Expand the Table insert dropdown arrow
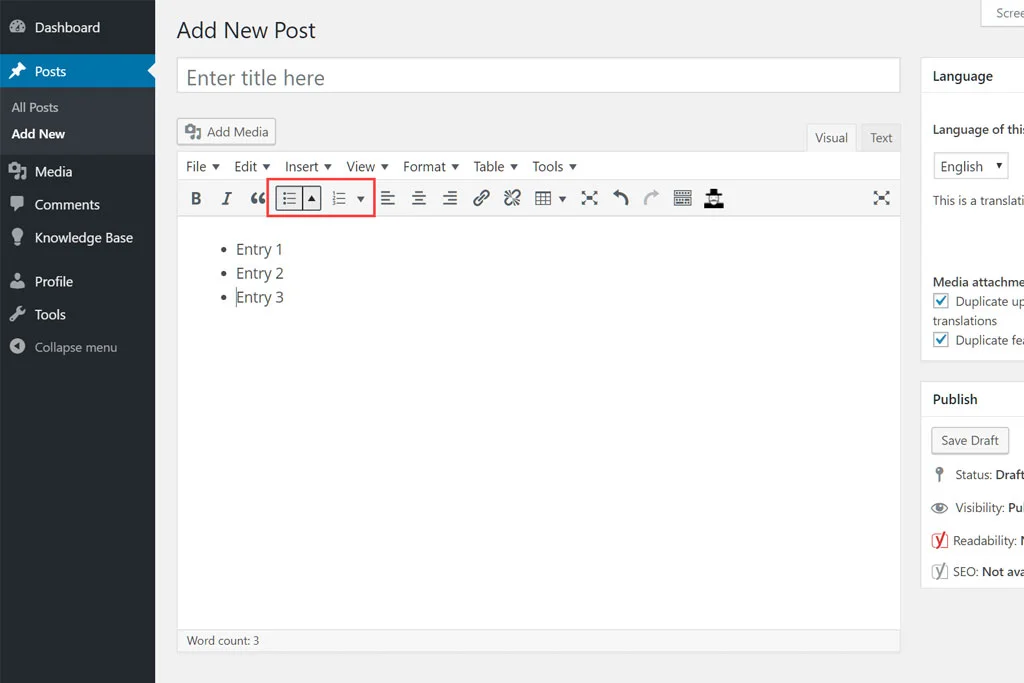 click(563, 198)
